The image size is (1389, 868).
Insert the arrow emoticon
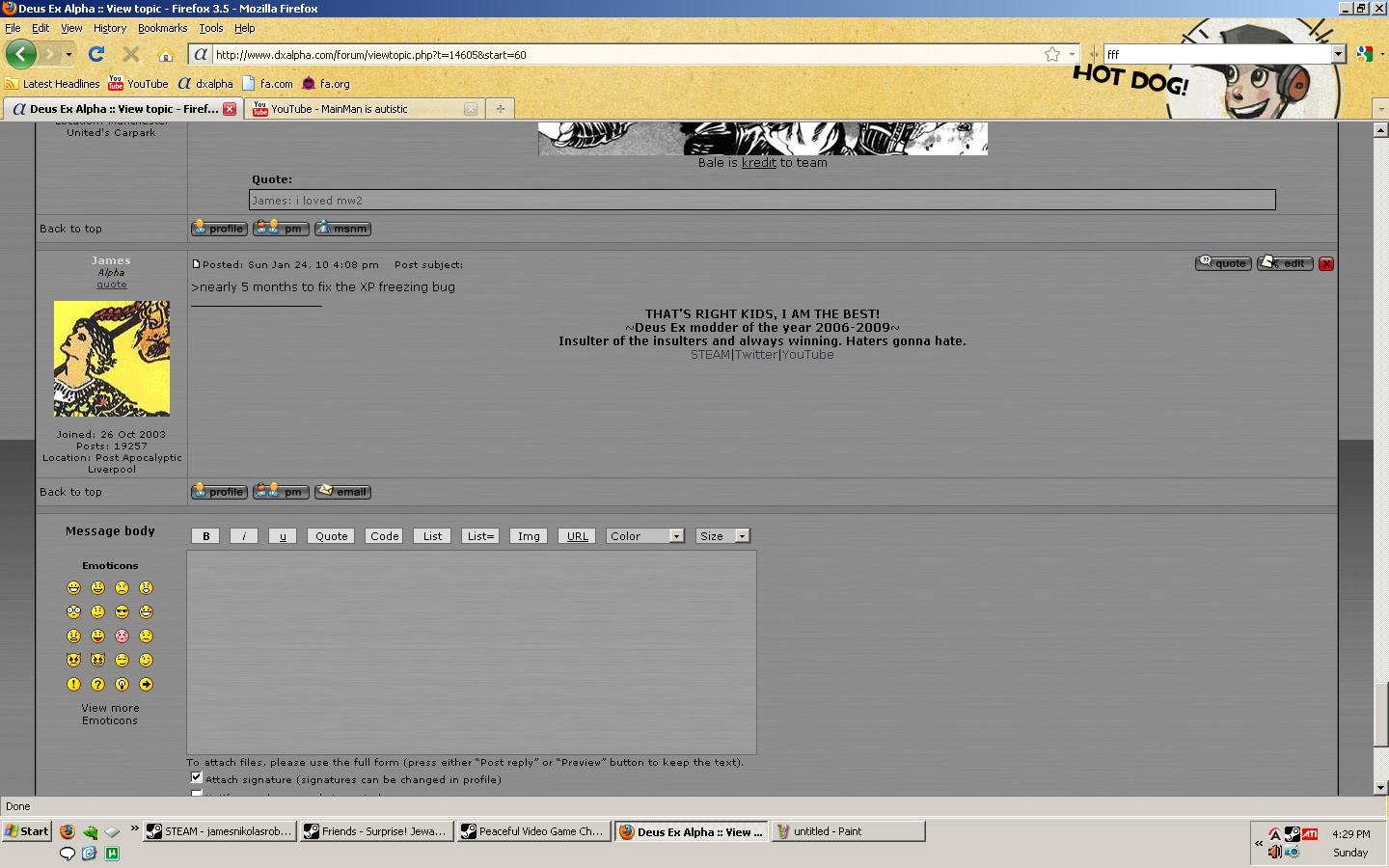pyautogui.click(x=146, y=684)
